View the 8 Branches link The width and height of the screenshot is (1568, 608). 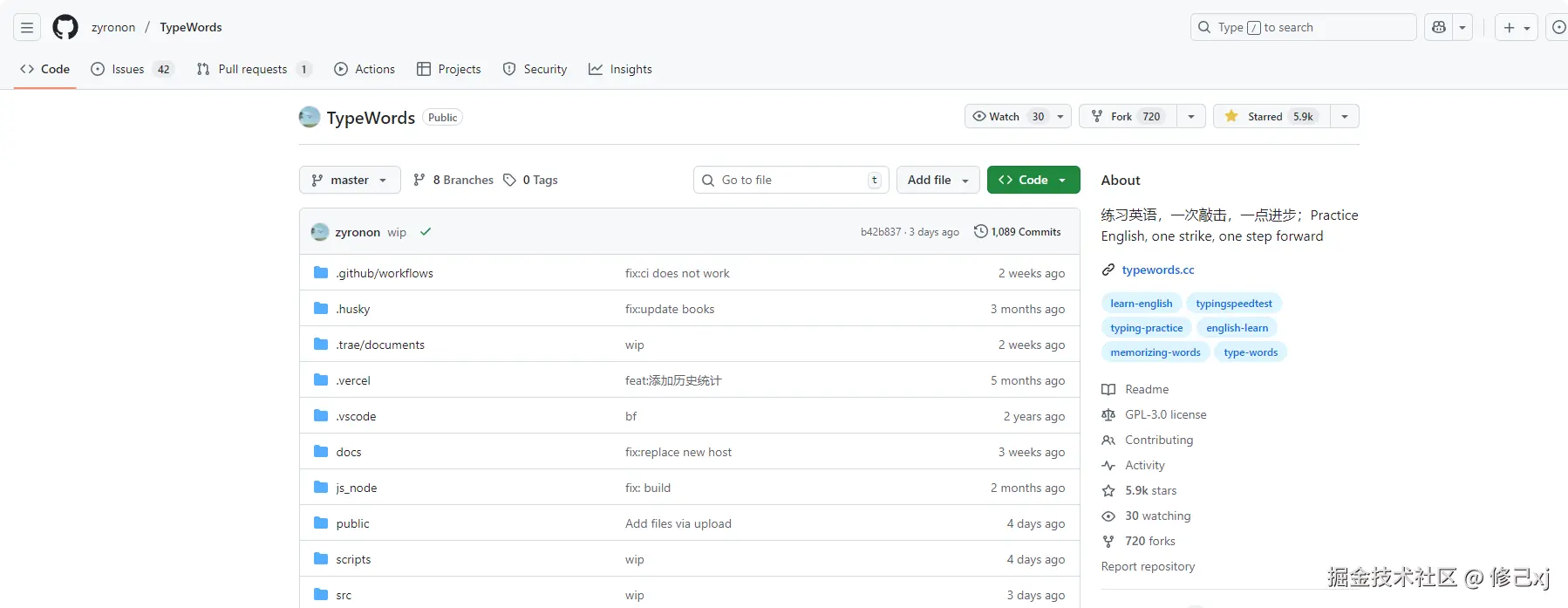click(x=453, y=180)
